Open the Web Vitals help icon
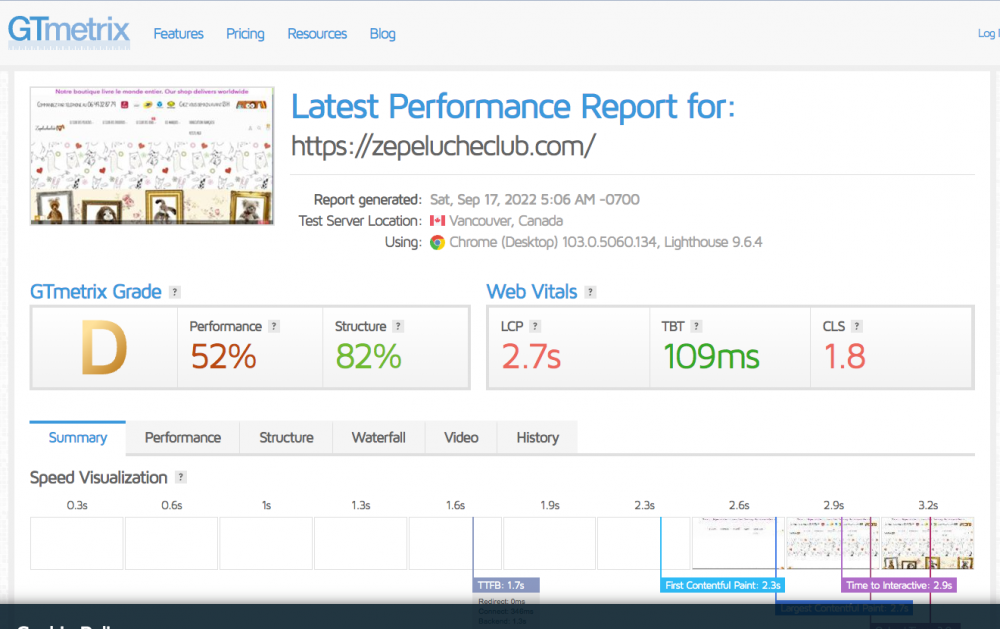1000x629 pixels. [588, 291]
